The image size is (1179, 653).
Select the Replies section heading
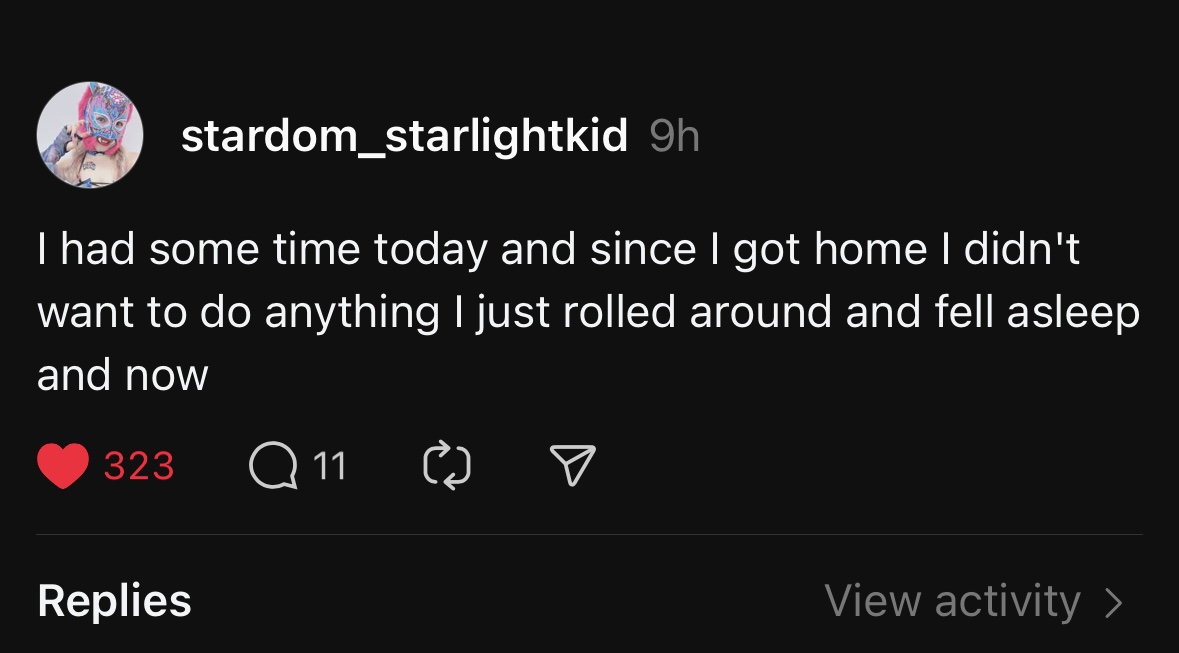pos(114,600)
